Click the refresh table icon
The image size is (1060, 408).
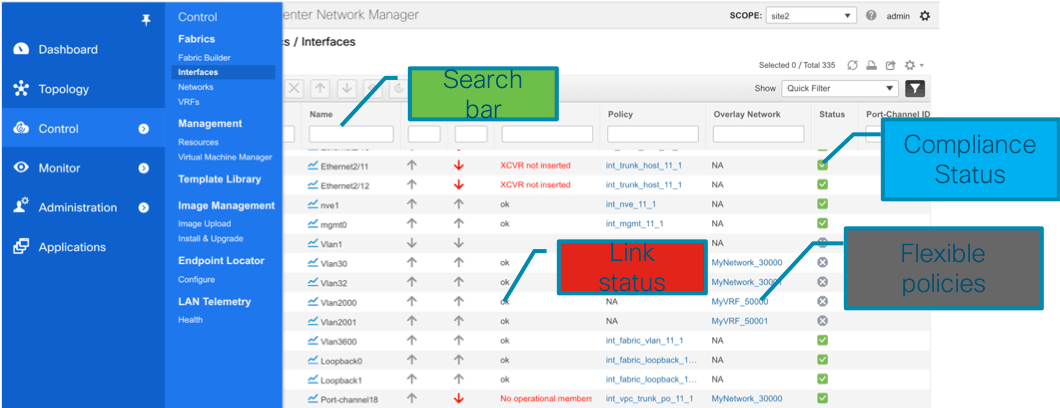[852, 65]
